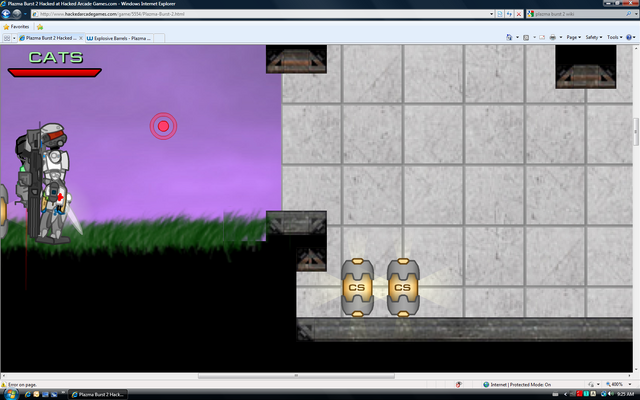Expand the tab list dropdown arrow
The width and height of the screenshot is (640, 400).
pyautogui.click(x=14, y=38)
